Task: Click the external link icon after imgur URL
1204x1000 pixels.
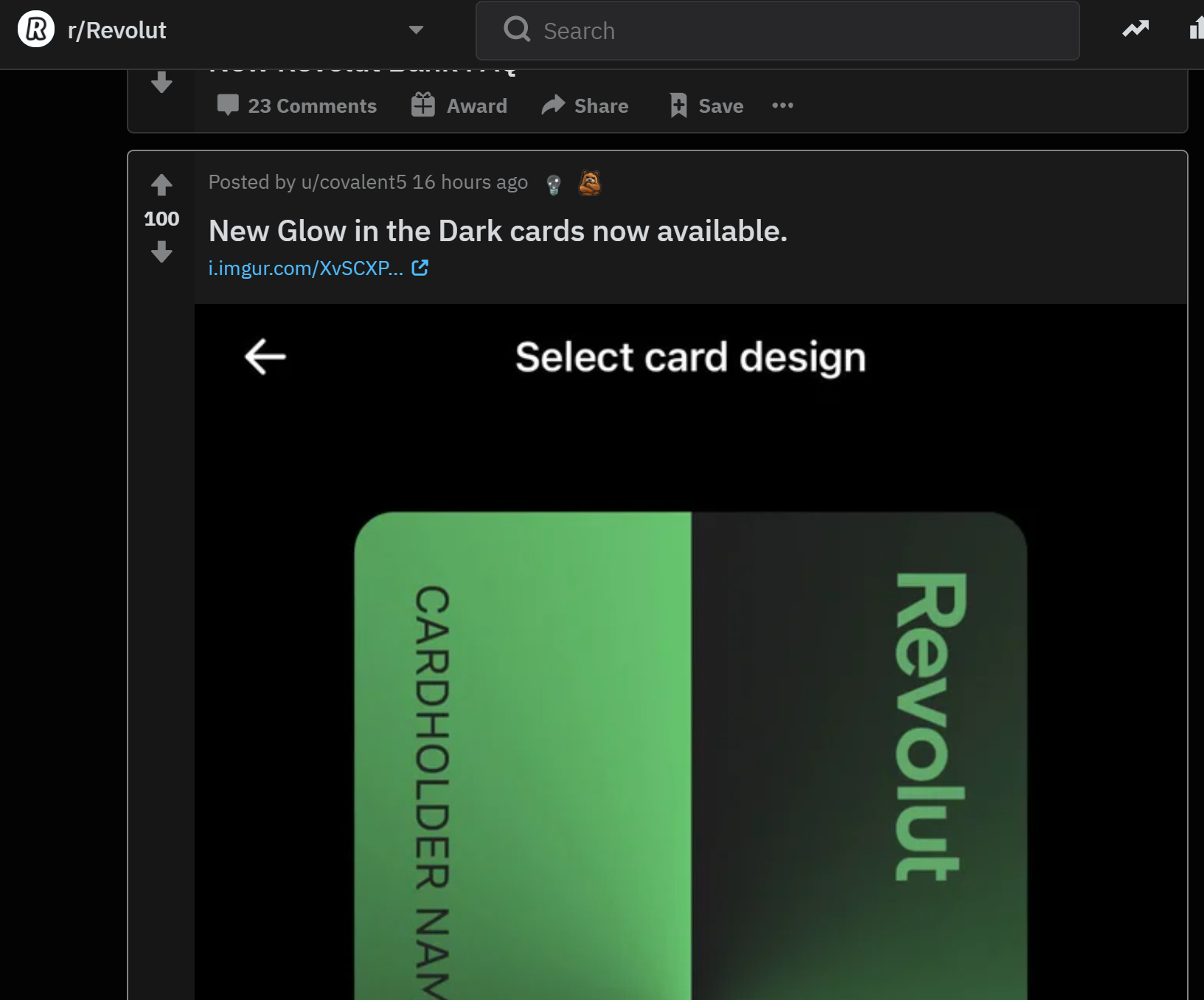Action: tap(420, 268)
